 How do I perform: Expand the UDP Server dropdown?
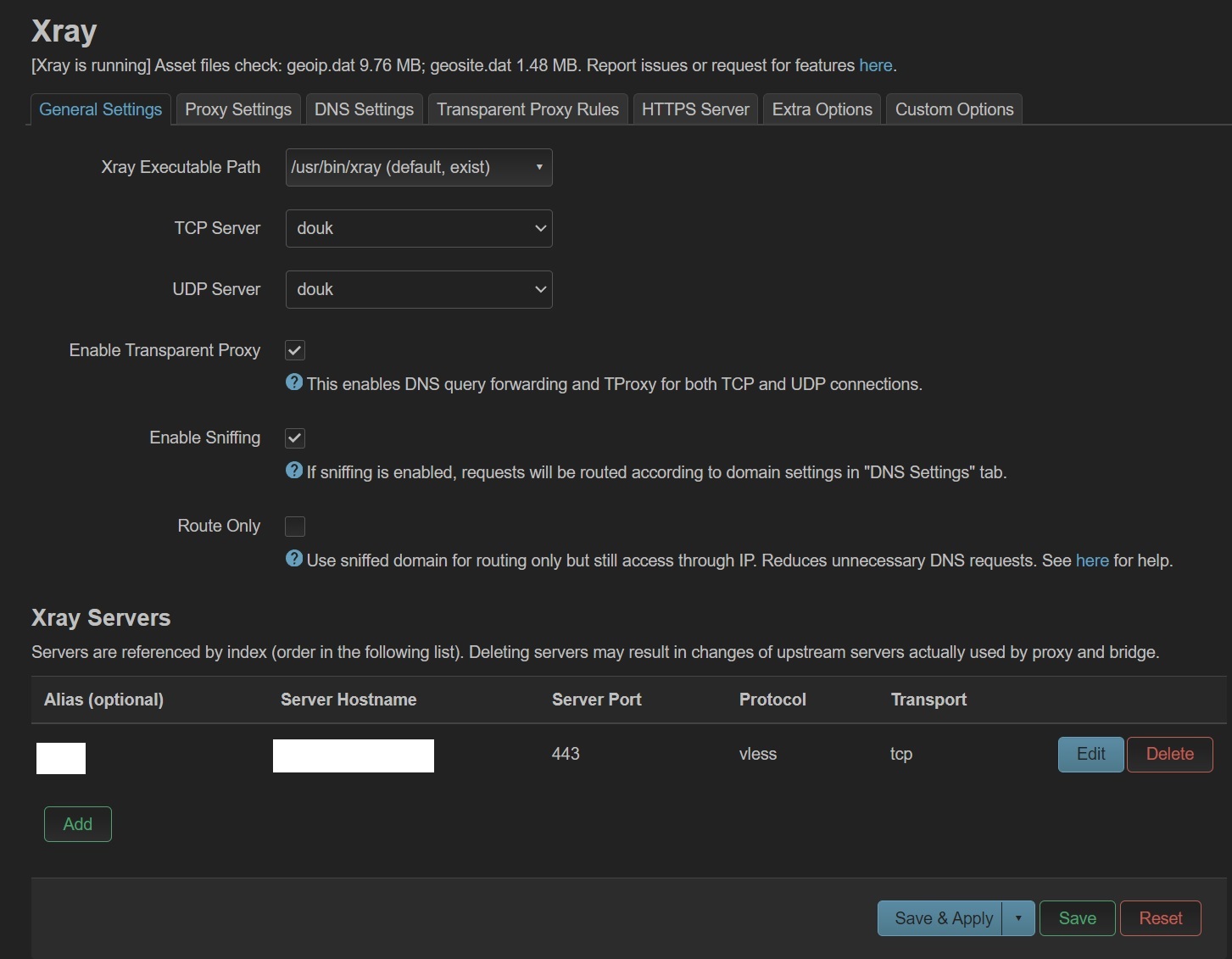tap(419, 290)
